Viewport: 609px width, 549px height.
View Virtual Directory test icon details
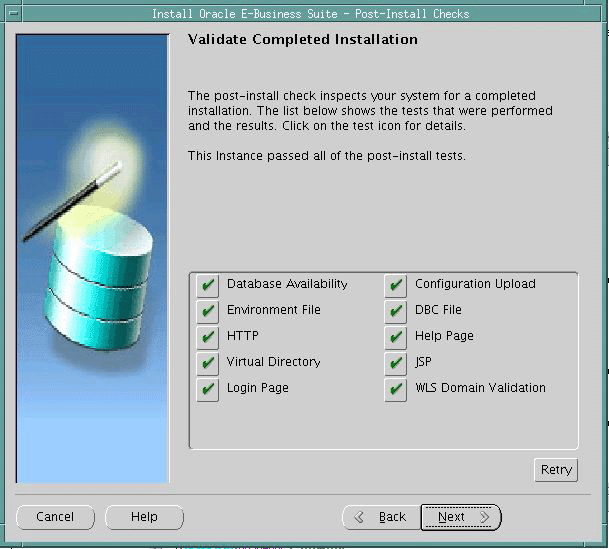207,363
